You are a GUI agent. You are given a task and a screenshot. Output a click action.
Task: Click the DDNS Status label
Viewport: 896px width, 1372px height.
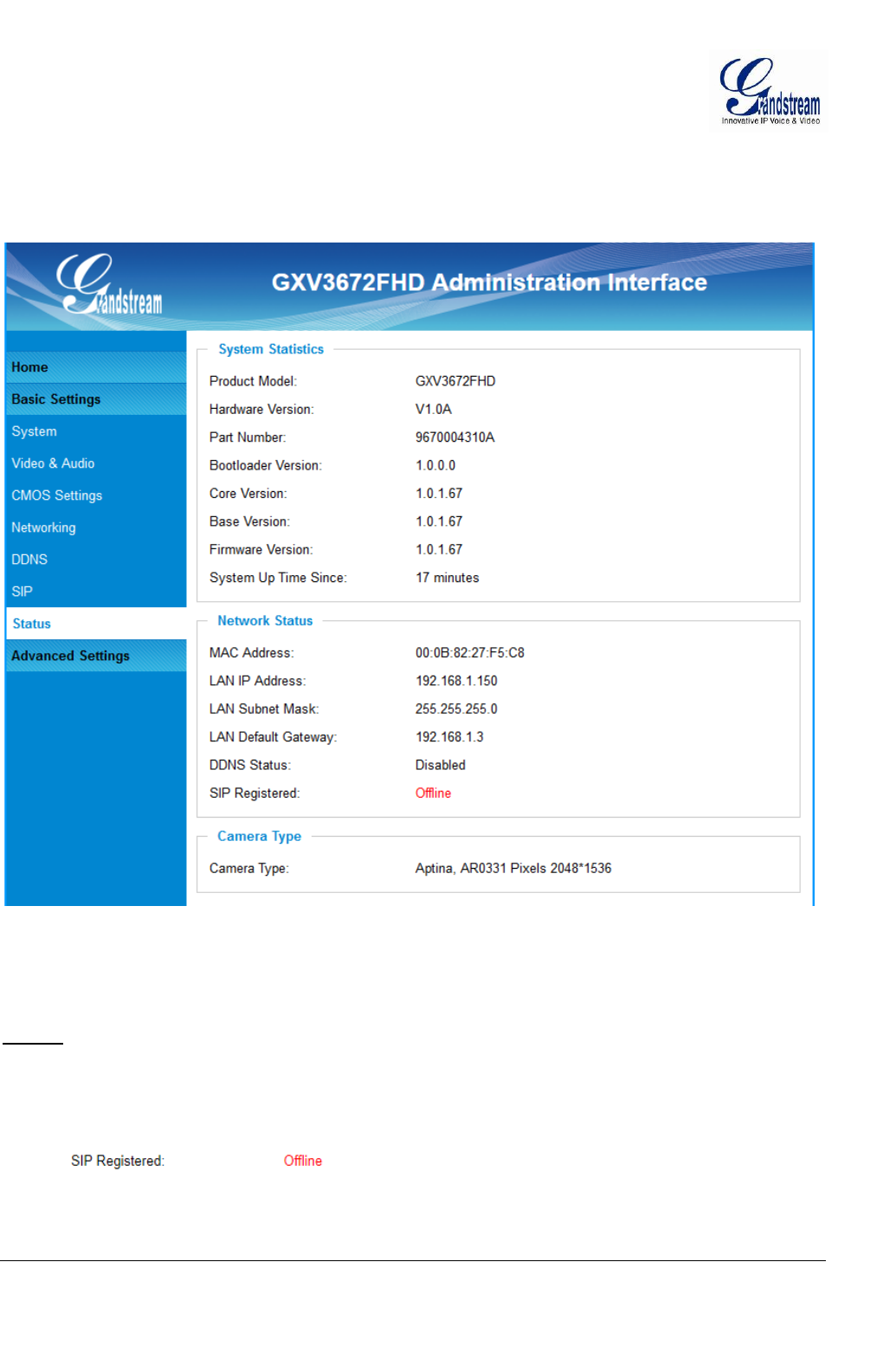click(x=250, y=766)
